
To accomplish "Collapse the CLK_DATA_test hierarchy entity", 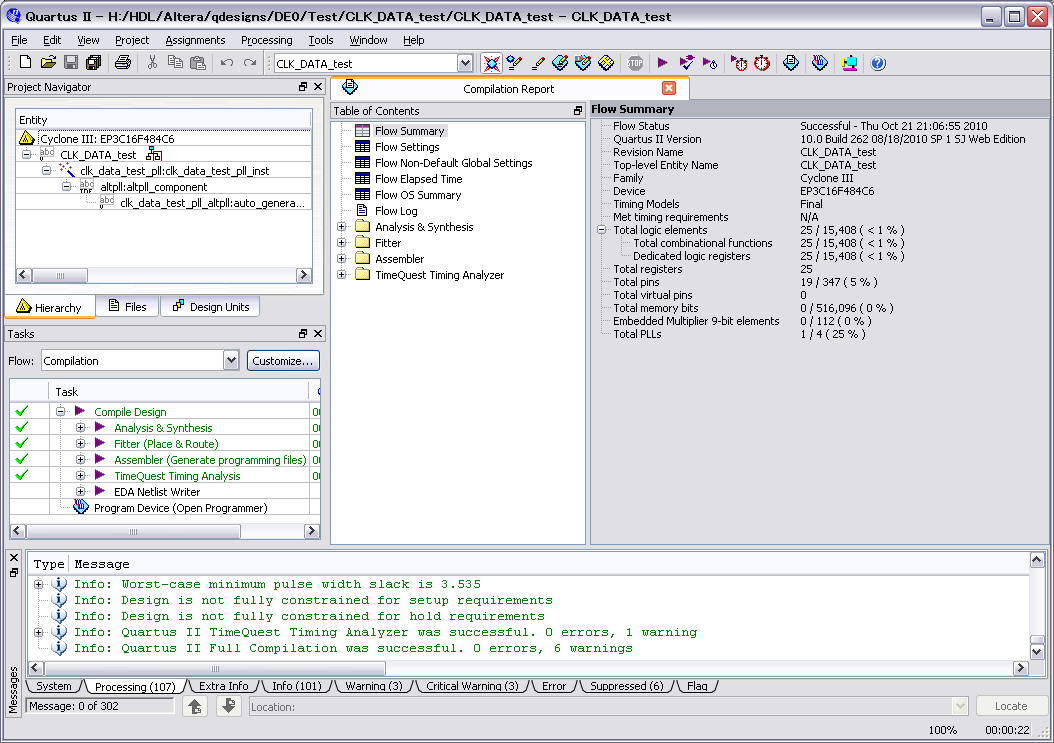I will coord(26,155).
